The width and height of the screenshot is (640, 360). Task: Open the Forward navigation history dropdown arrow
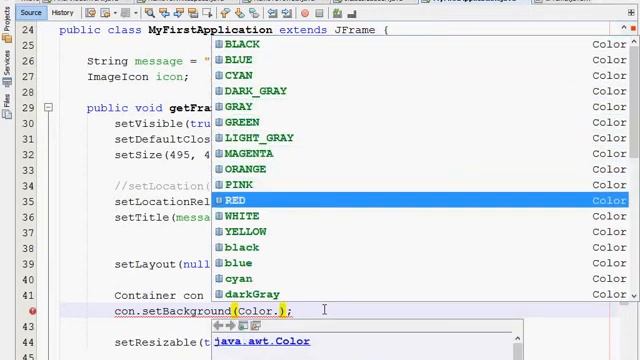135,13
